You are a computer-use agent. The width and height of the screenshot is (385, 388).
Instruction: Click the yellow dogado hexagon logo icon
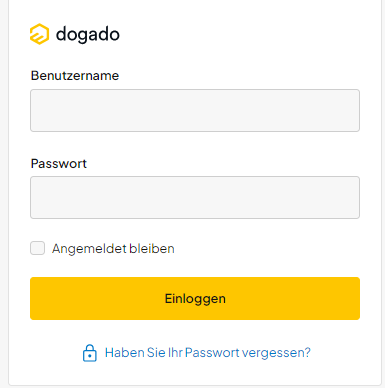(39, 34)
